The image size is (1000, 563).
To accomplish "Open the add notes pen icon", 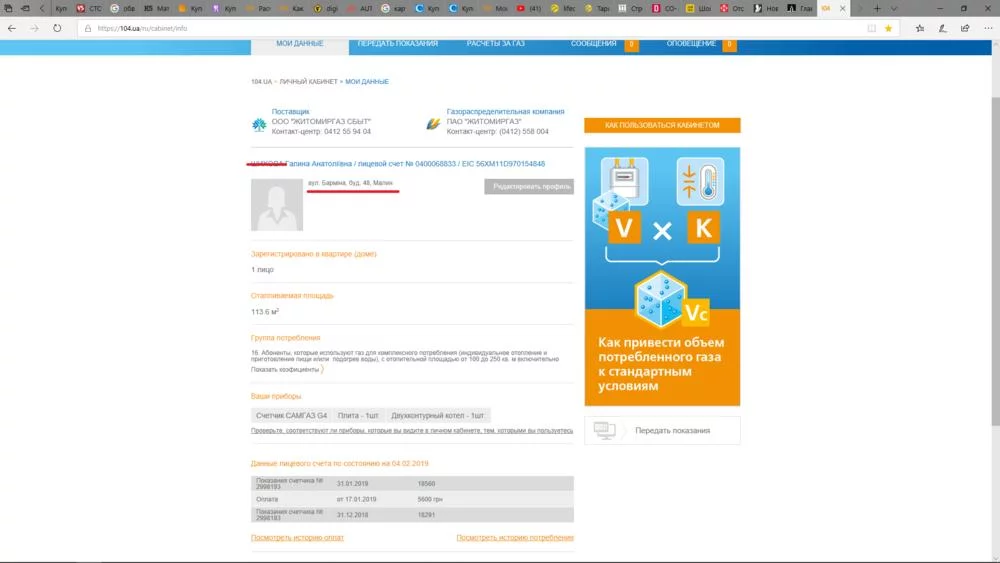I will click(943, 28).
